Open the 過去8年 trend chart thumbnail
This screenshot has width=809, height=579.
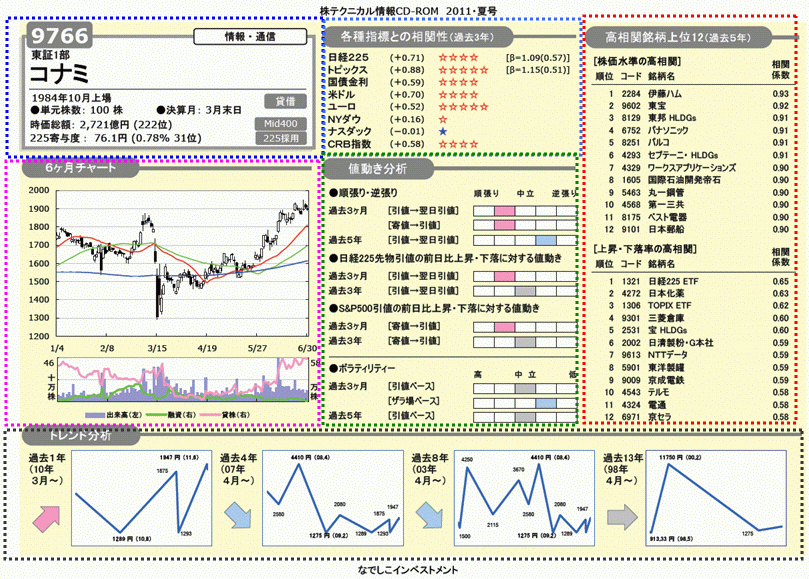524,498
